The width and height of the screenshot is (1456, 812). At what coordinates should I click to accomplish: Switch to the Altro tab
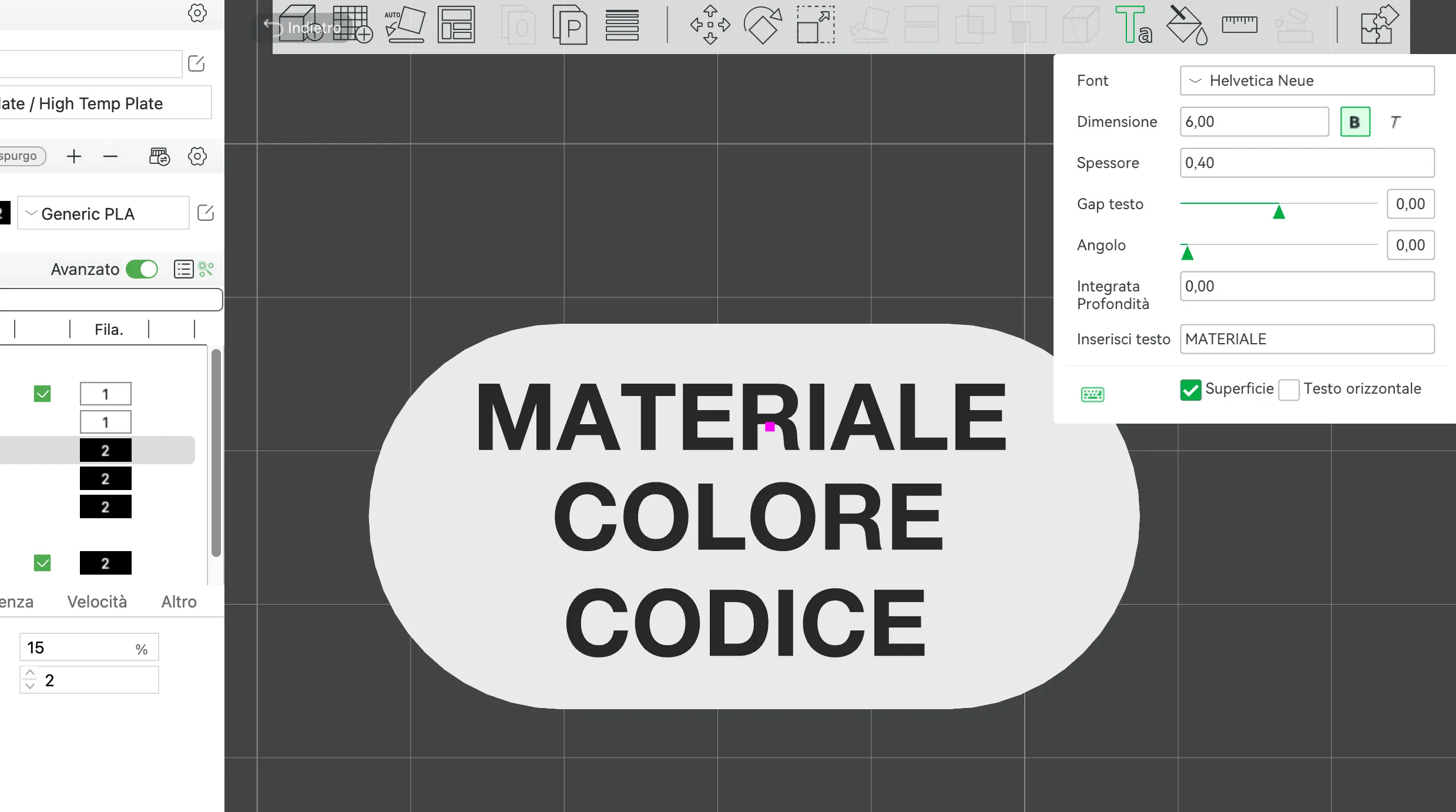(x=179, y=602)
